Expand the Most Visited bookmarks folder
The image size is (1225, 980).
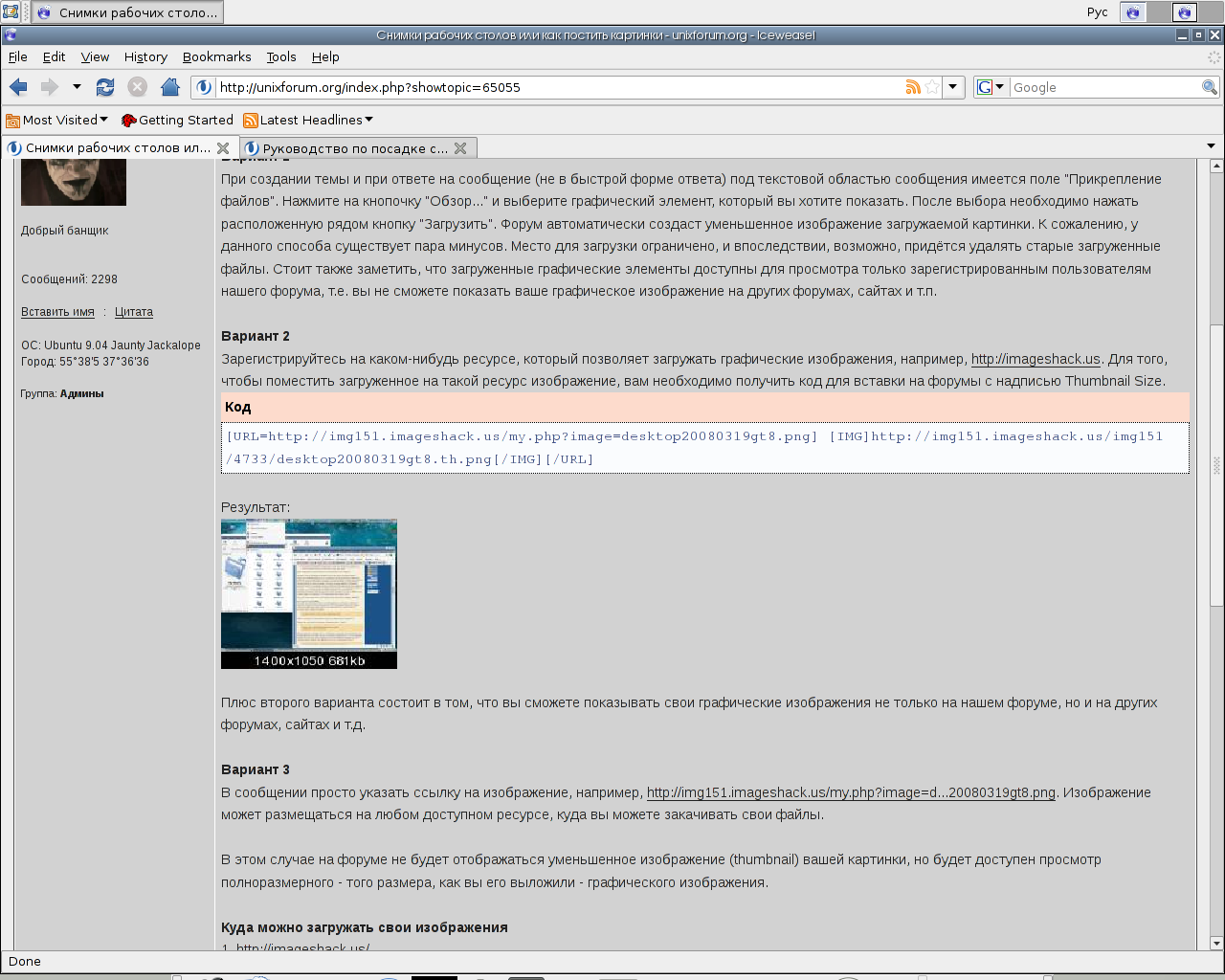[57, 120]
